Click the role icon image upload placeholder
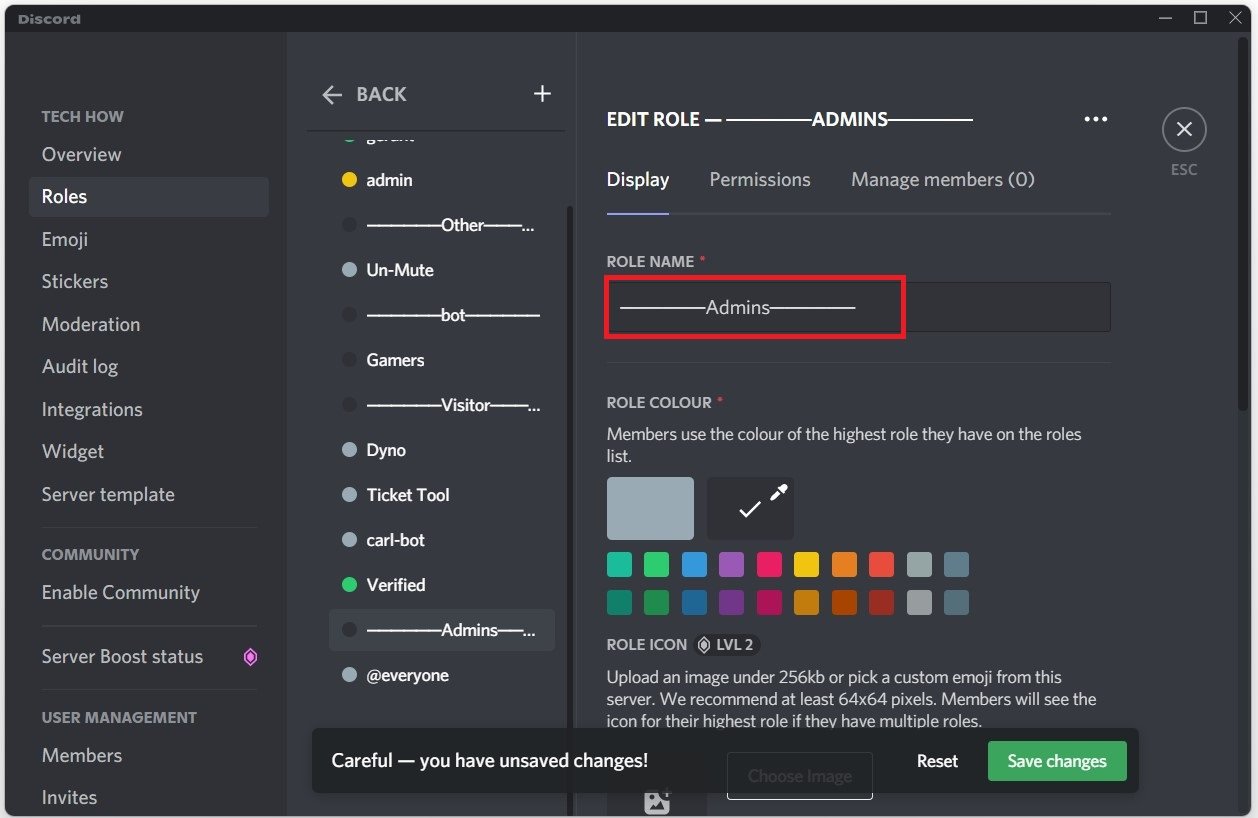1258x818 pixels. coord(657,800)
